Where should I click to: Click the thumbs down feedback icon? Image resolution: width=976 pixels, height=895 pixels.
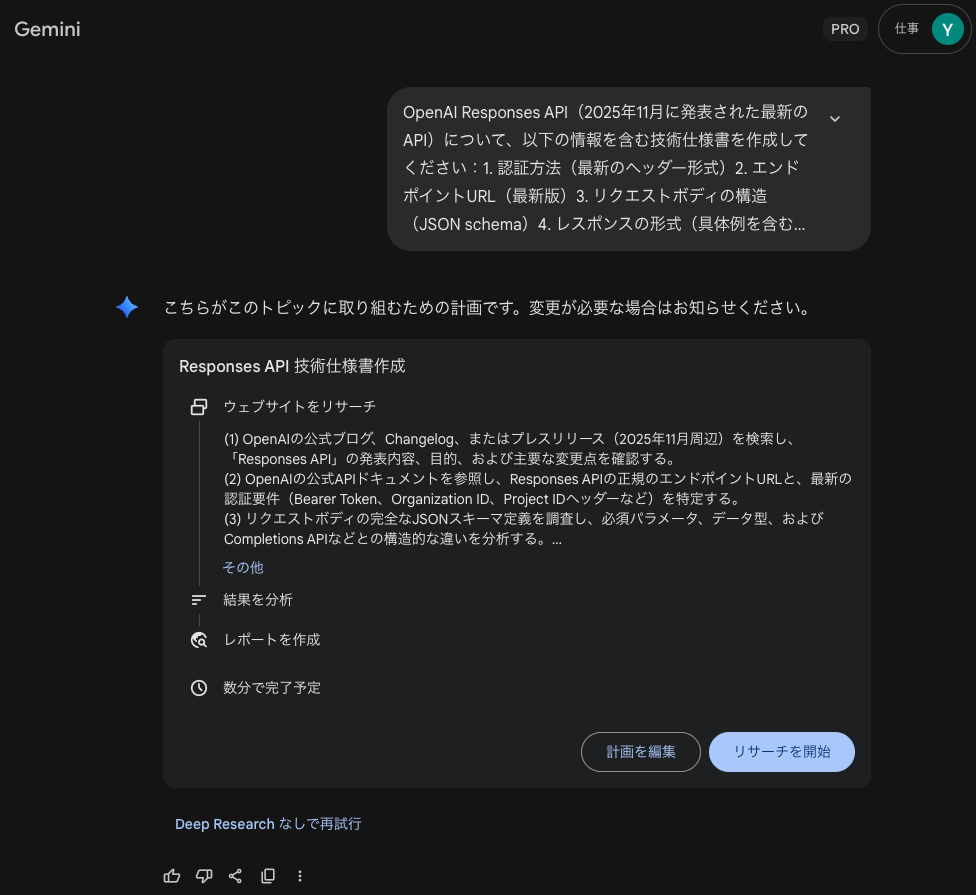tap(204, 876)
